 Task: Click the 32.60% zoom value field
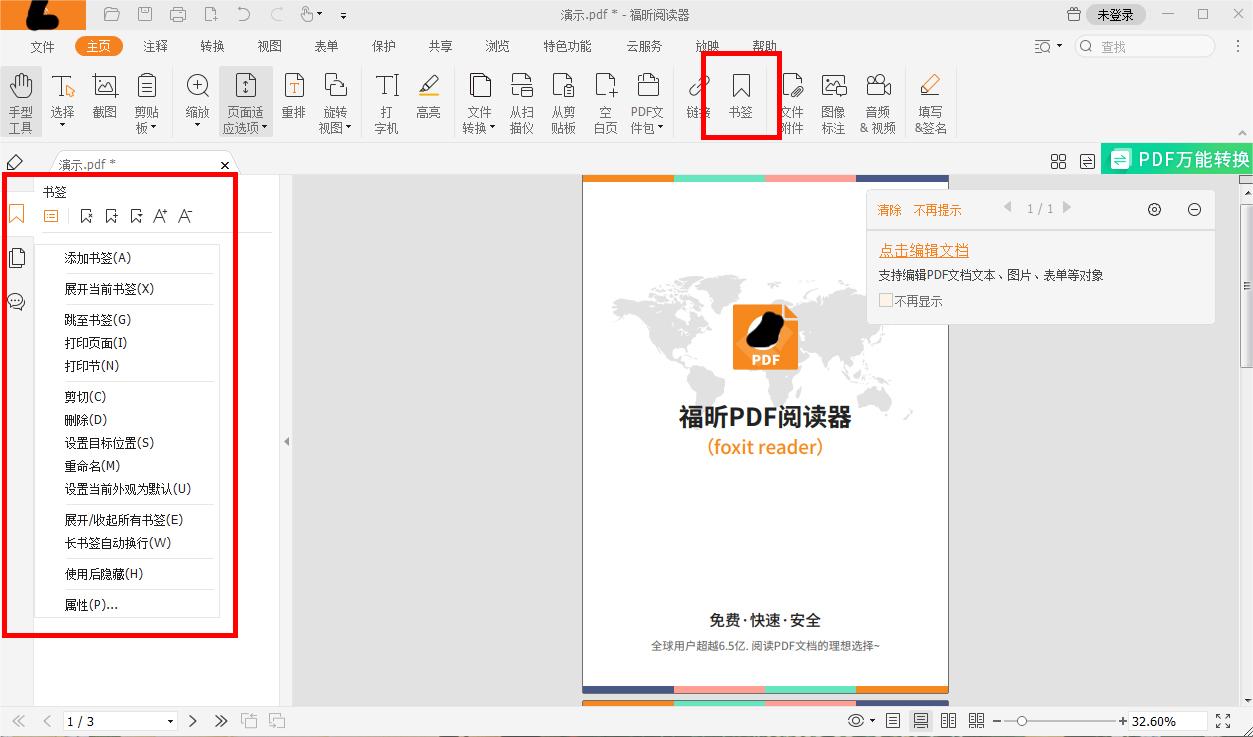click(1156, 720)
